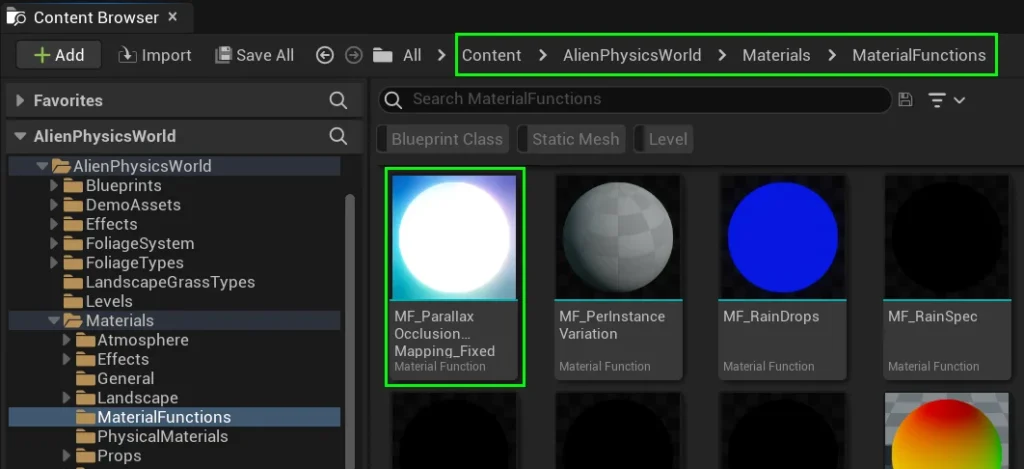This screenshot has width=1024, height=469.
Task: Open the filter settings icon dropdown
Action: [x=946, y=99]
